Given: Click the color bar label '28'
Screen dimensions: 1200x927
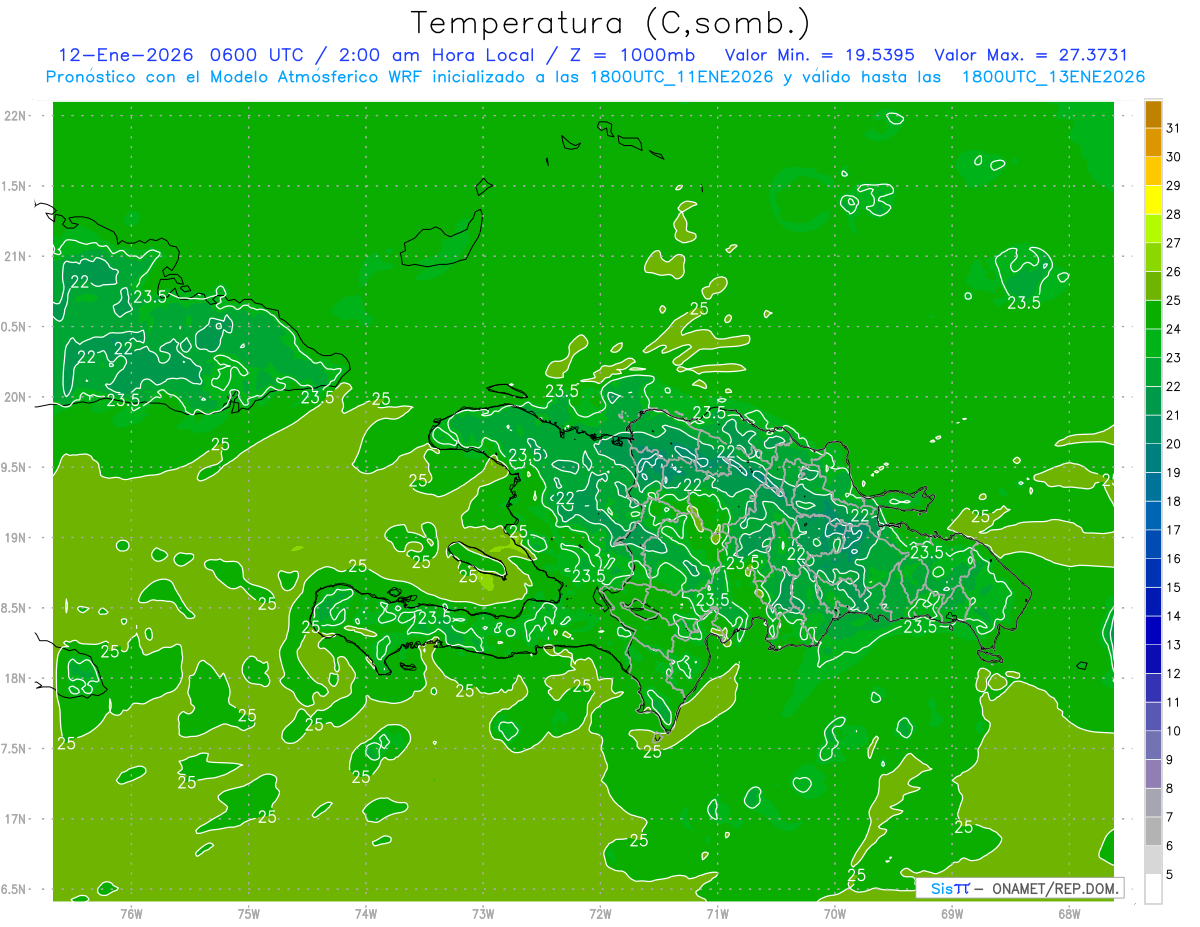Looking at the screenshot, I should coord(1173,214).
